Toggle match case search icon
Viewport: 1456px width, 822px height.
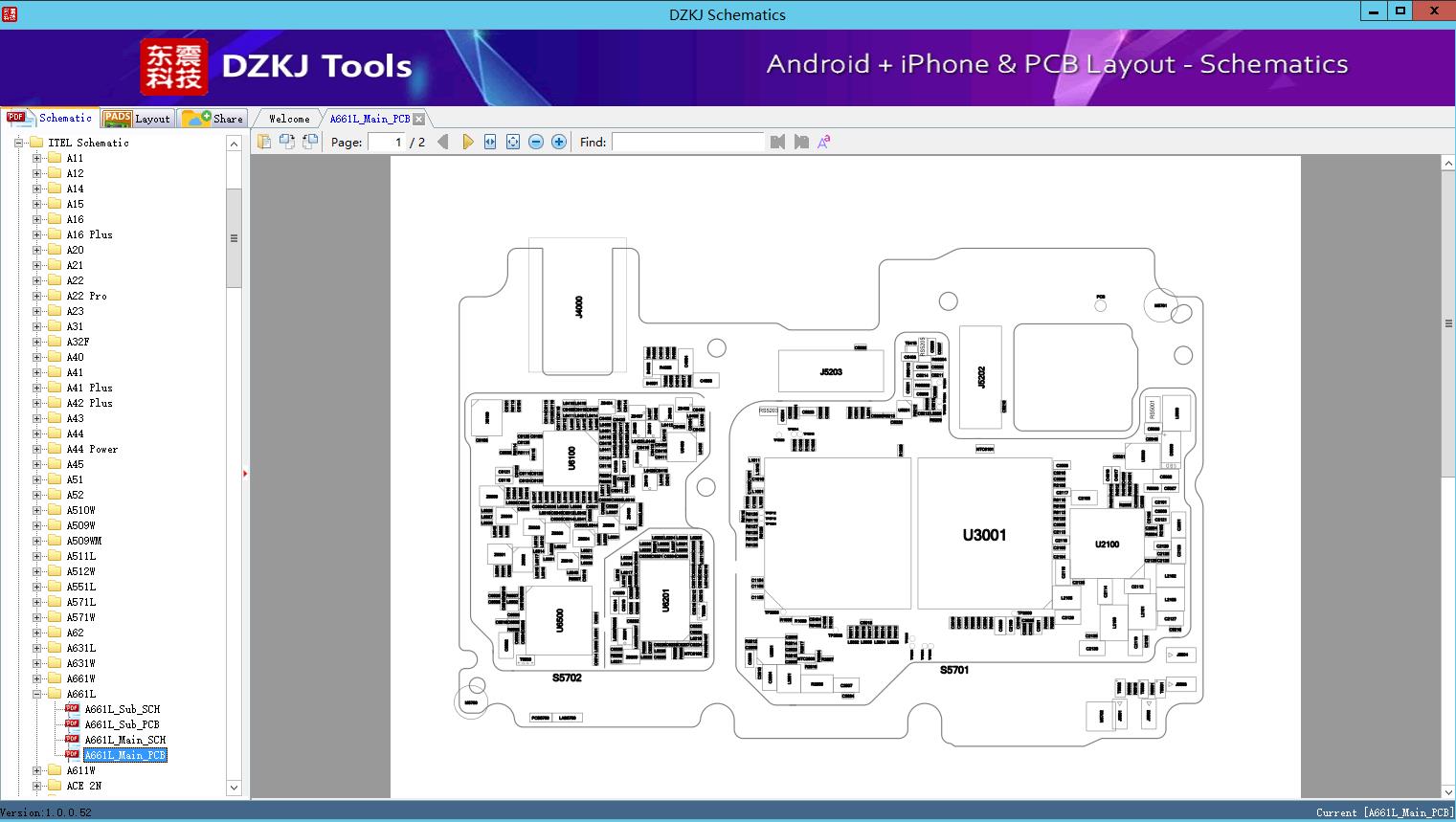tap(824, 142)
